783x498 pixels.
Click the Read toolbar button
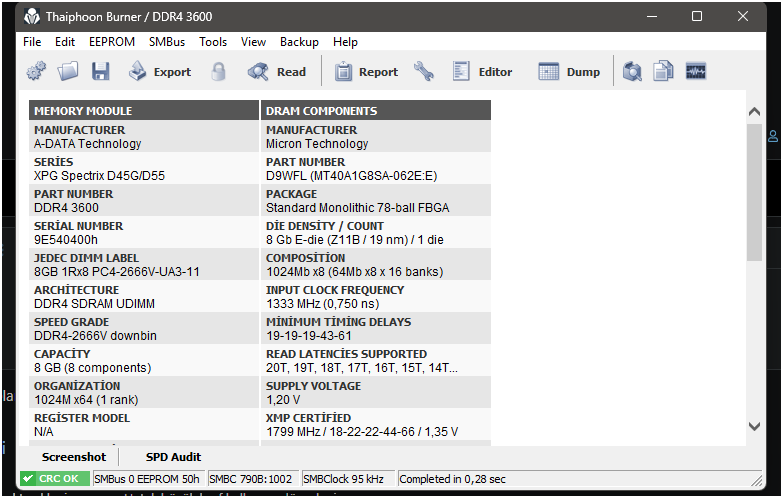coord(277,71)
